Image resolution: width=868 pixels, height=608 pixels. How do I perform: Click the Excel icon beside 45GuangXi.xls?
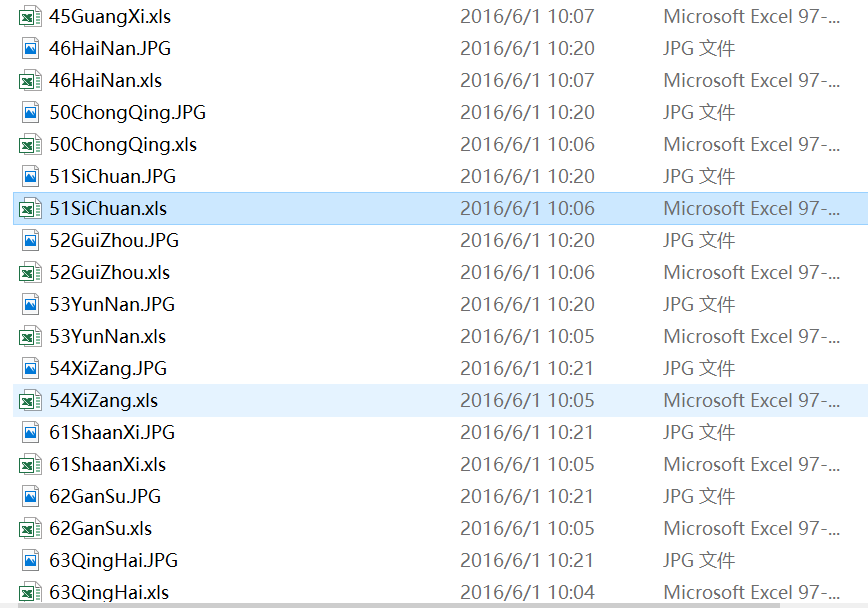coord(29,17)
